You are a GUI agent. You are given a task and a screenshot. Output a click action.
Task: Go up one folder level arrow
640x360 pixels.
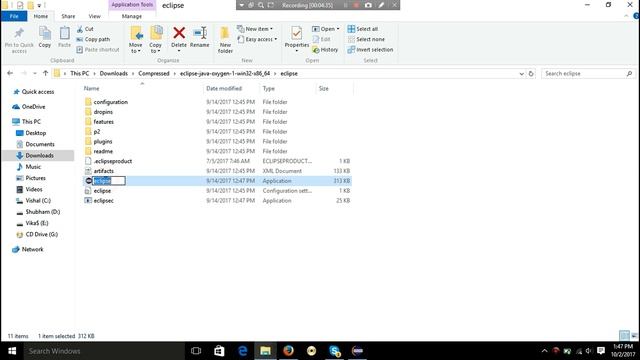pos(45,73)
